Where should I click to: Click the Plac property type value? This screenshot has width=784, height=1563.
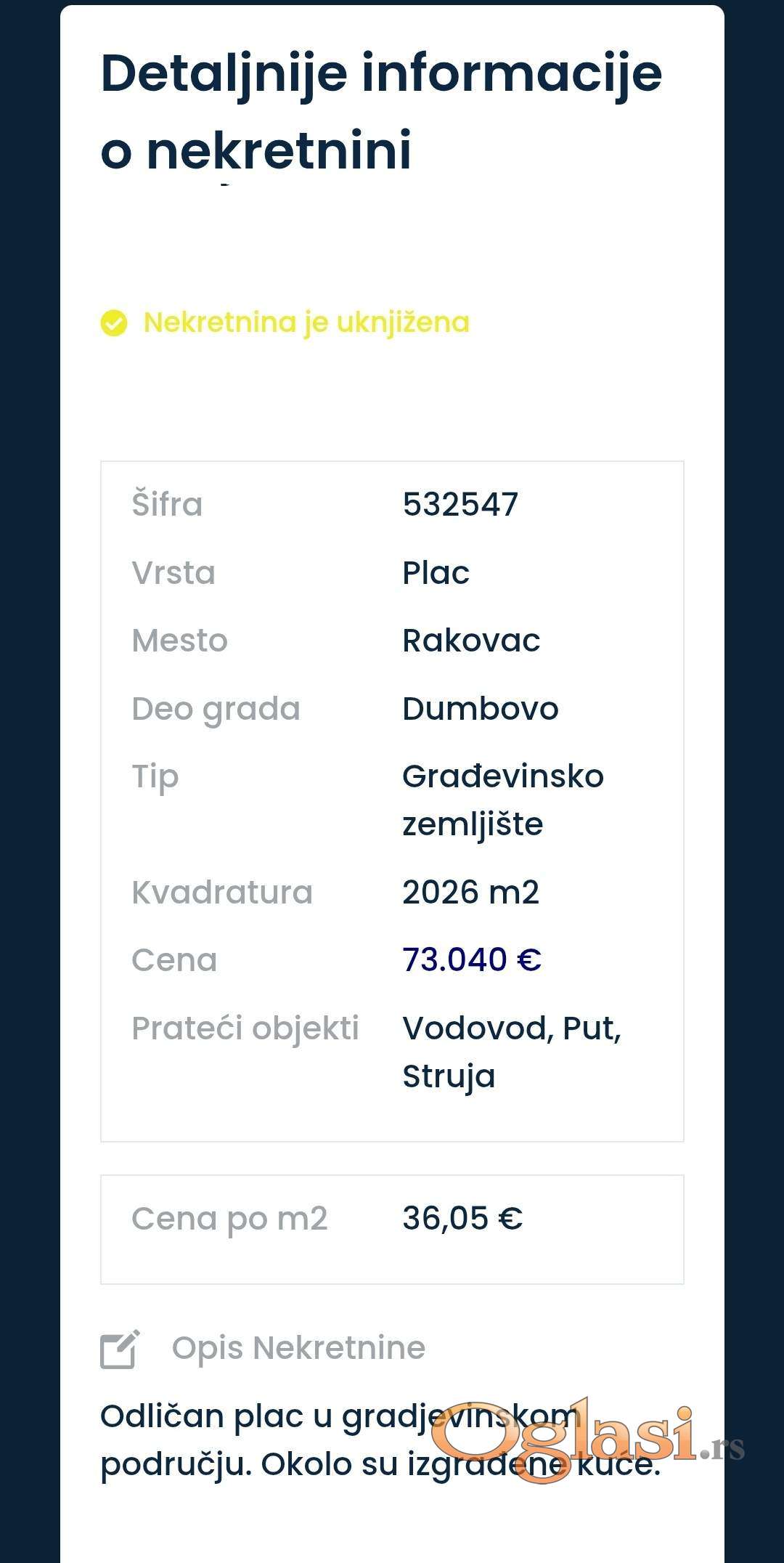436,573
